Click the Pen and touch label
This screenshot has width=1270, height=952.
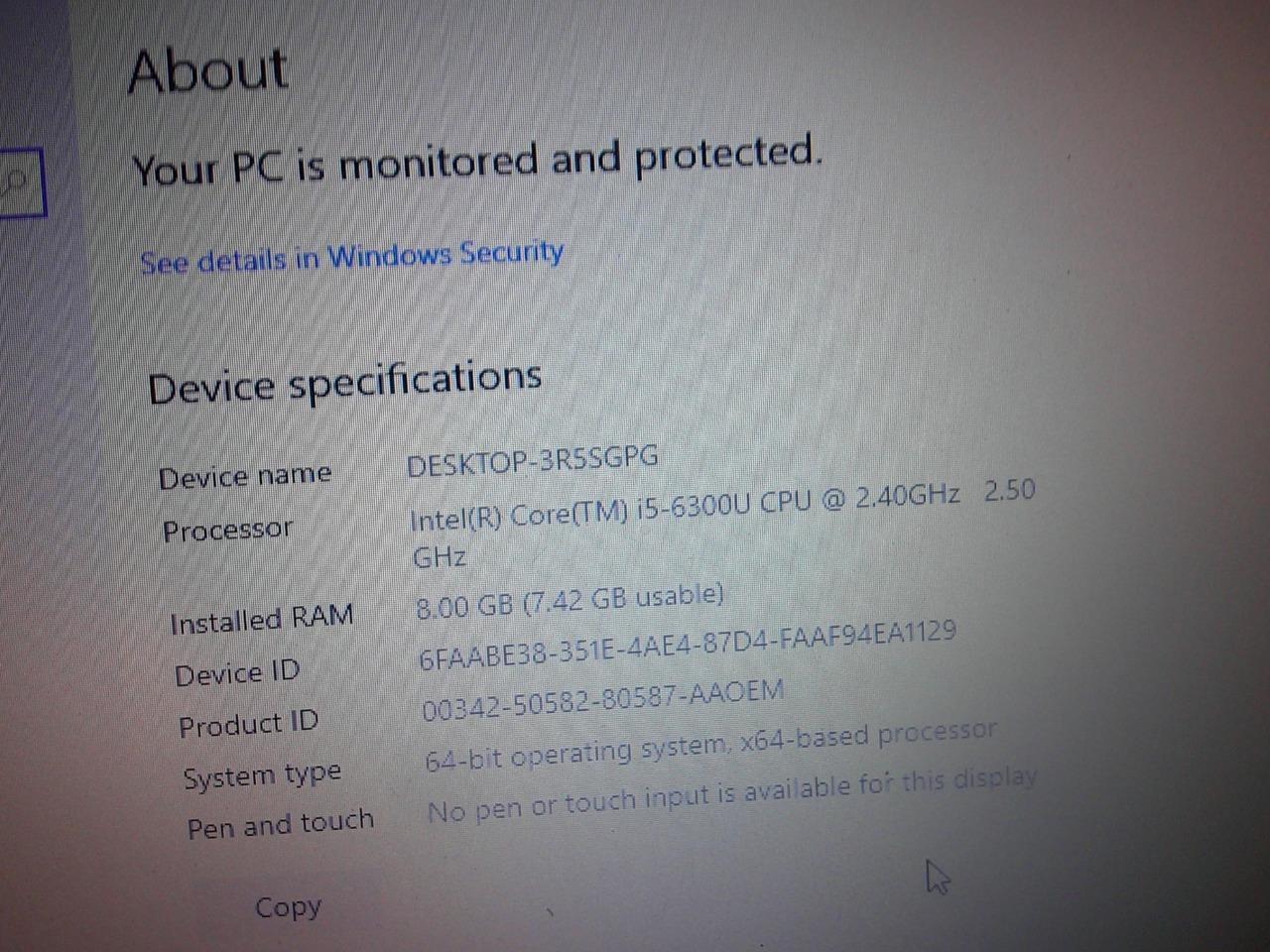(x=281, y=825)
